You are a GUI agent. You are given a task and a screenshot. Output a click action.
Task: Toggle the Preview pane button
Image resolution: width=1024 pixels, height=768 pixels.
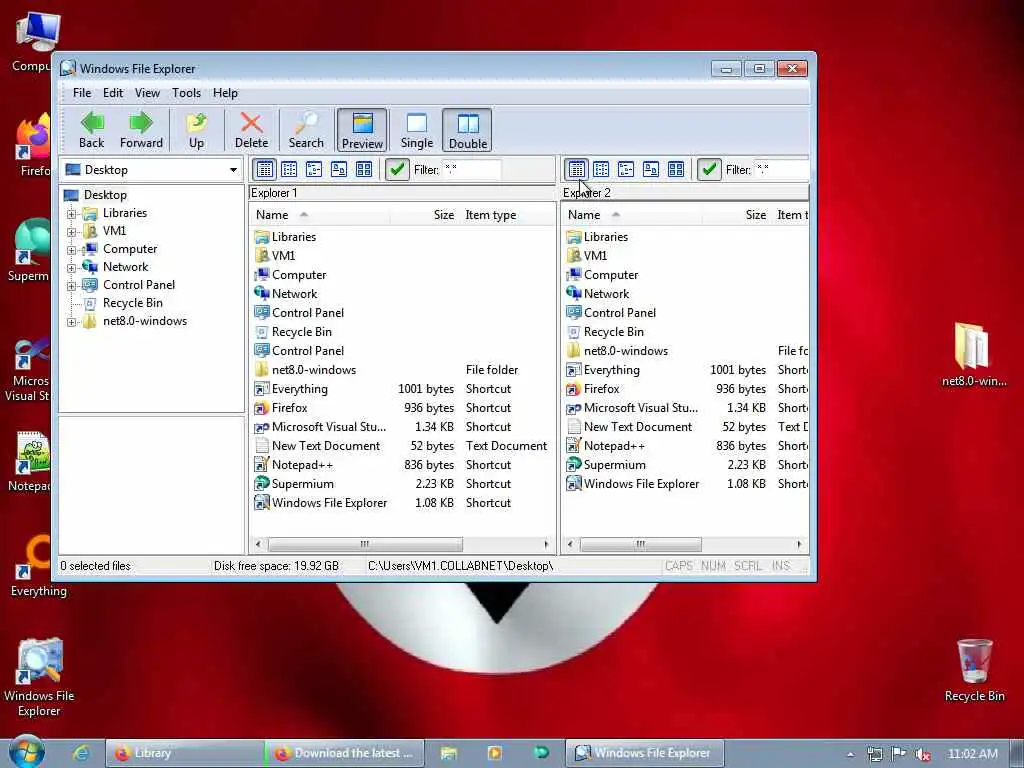(362, 130)
